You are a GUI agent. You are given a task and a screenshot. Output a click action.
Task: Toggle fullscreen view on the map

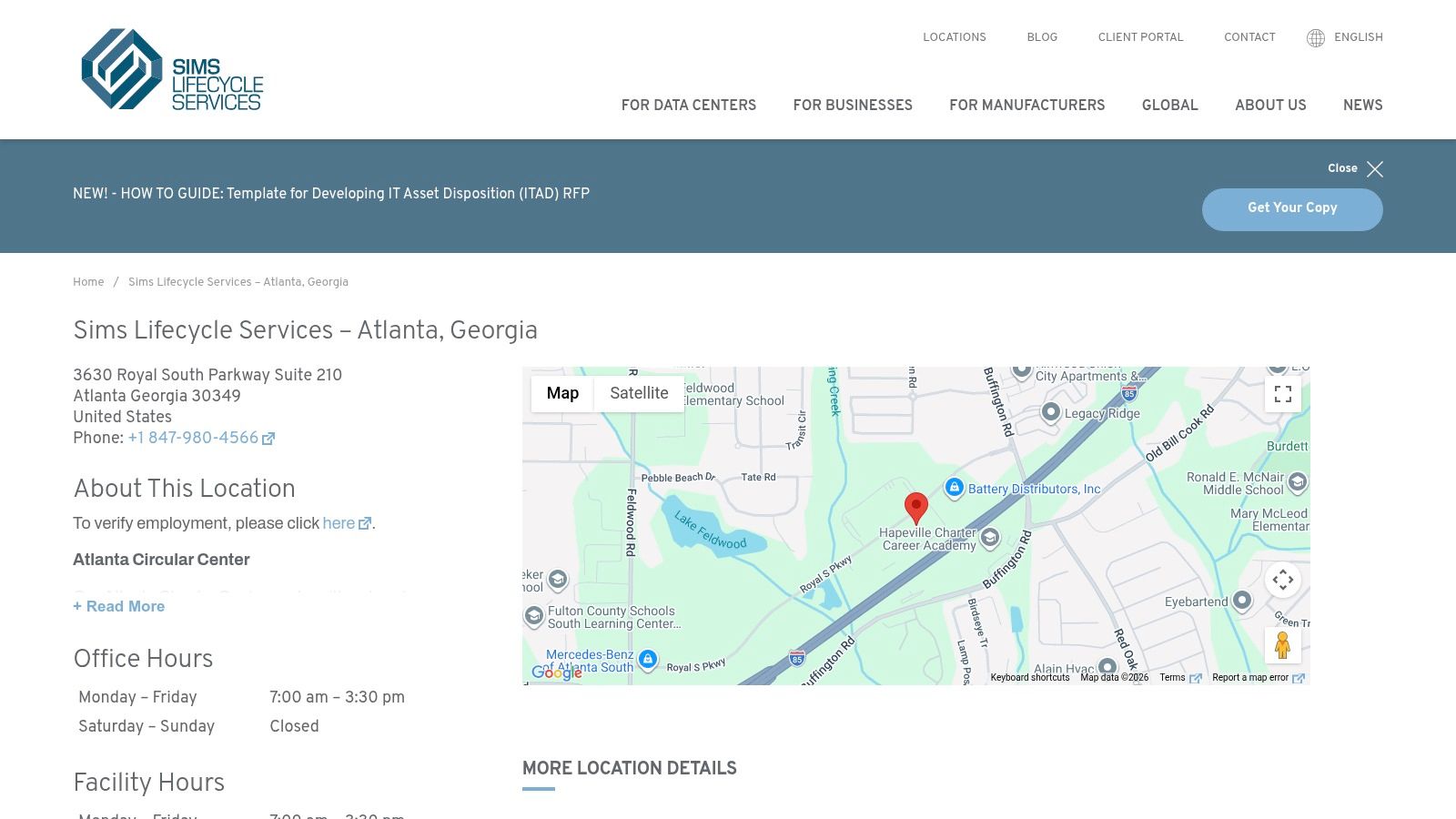[x=1283, y=394]
